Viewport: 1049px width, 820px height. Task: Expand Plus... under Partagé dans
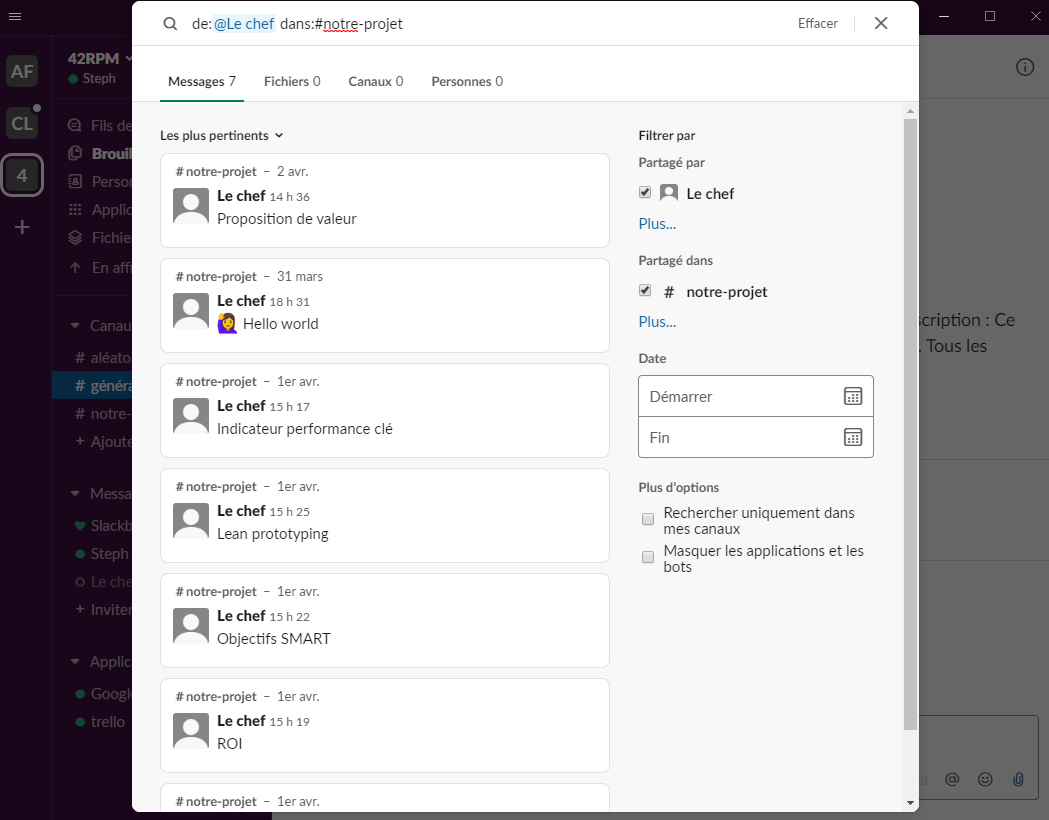(x=657, y=322)
